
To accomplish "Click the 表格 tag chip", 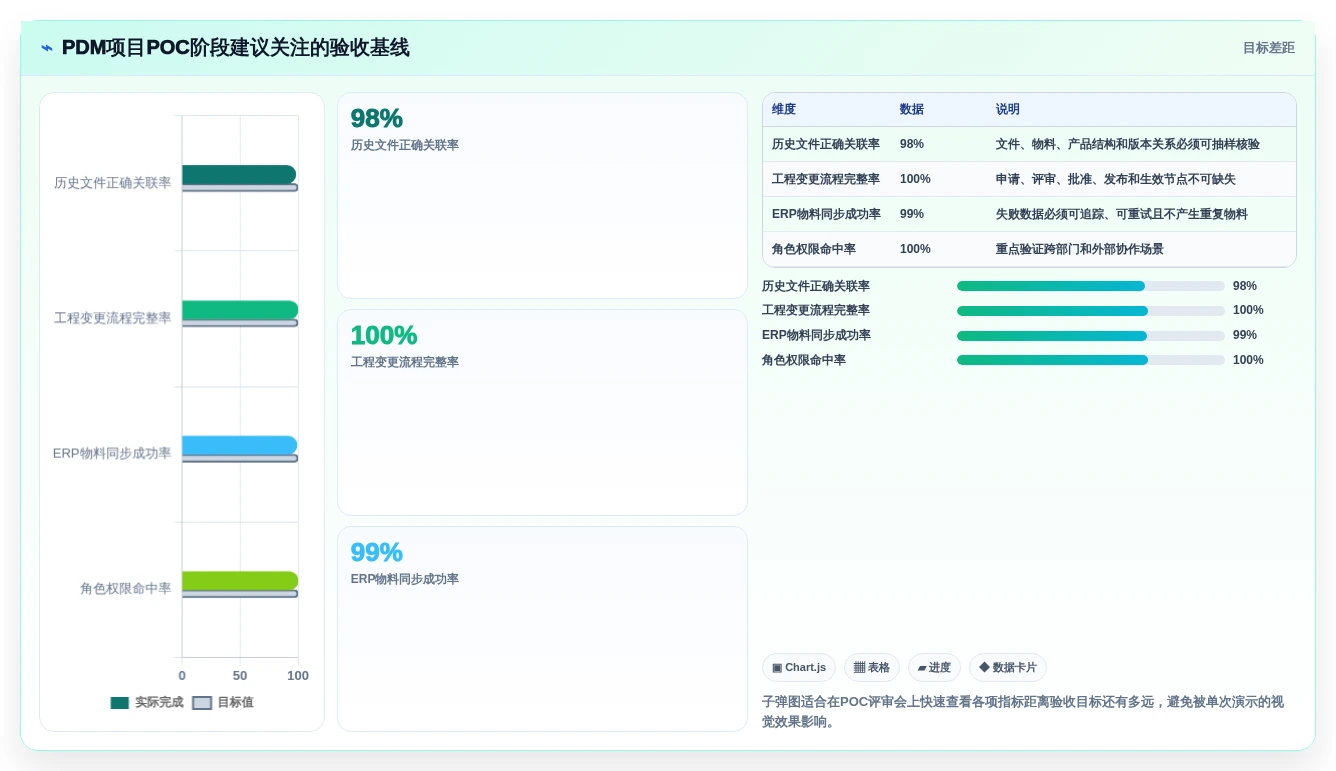I will click(872, 668).
